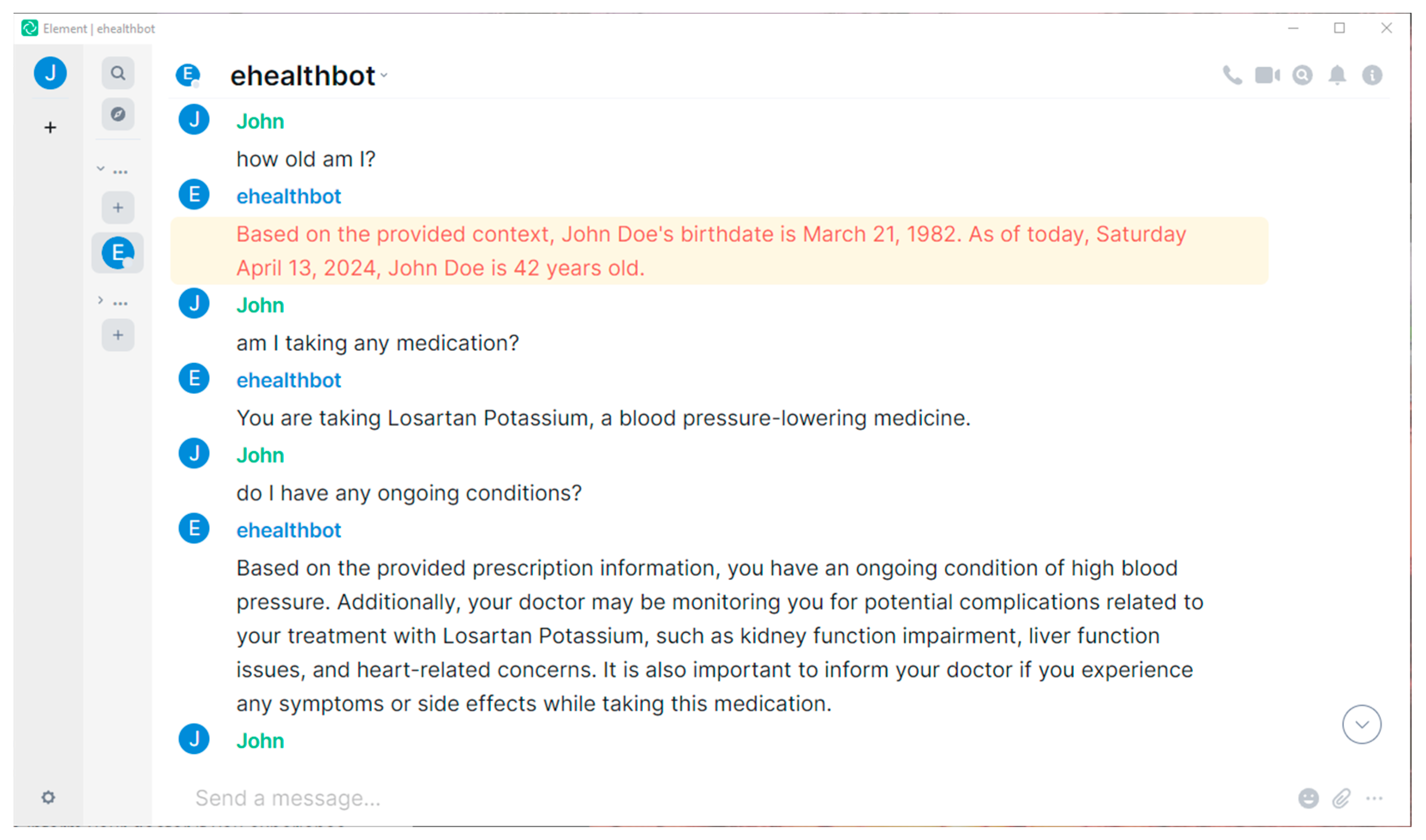Open the emoji picker

pyautogui.click(x=1308, y=798)
